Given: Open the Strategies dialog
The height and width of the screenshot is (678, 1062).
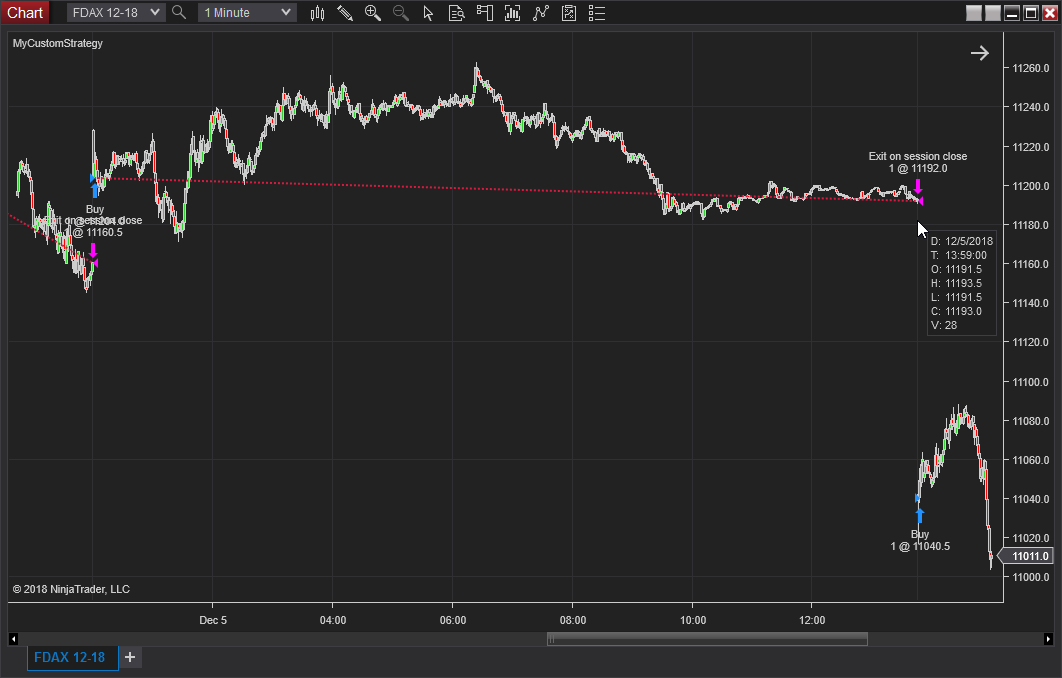Looking at the screenshot, I should tap(569, 13).
